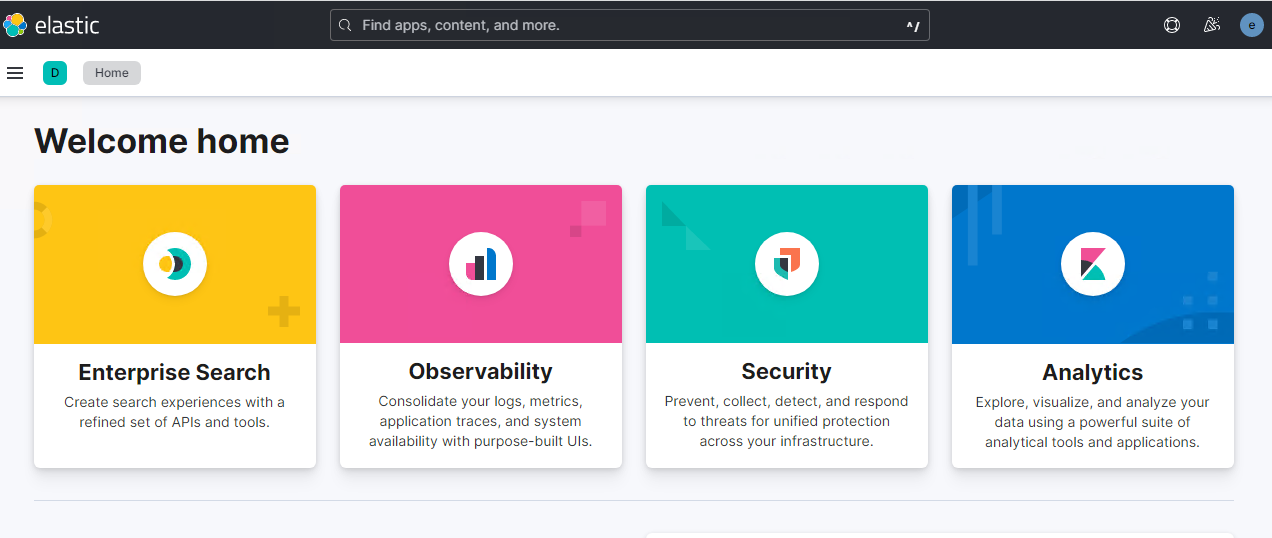
Task: Click 'Prevent, collect, detect' description text
Action: [x=787, y=421]
